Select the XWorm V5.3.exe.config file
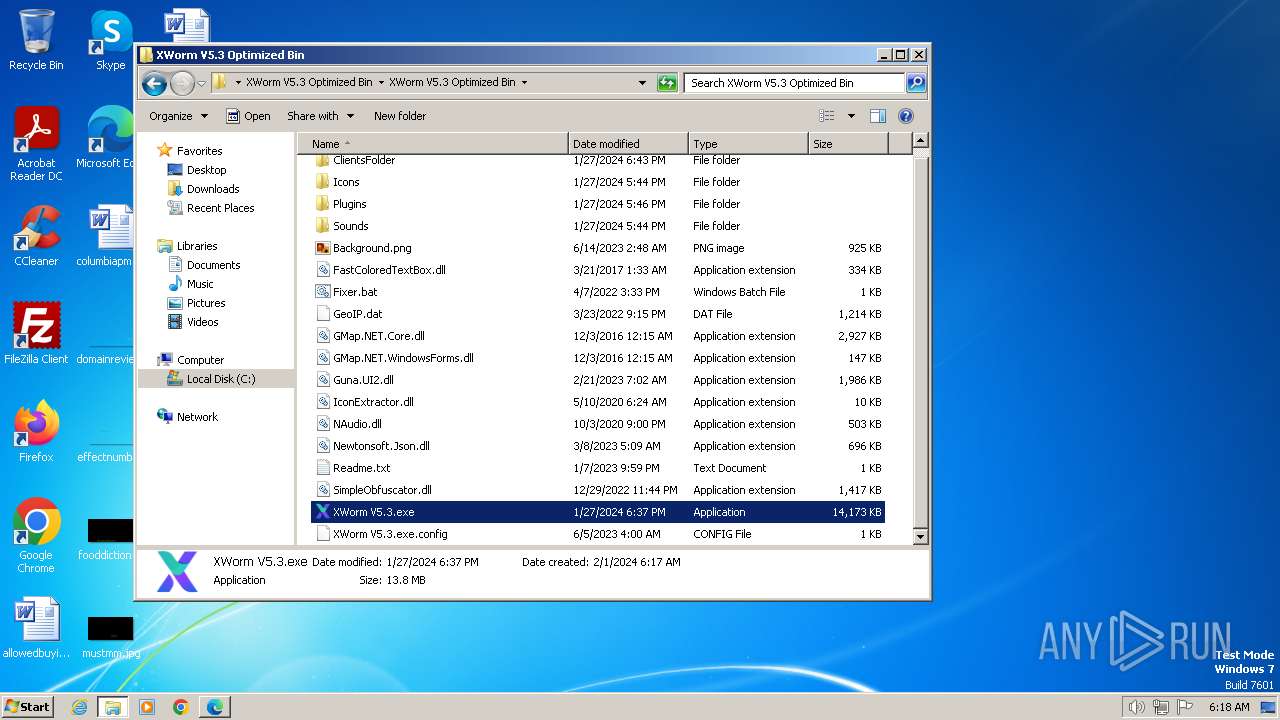1280x720 pixels. (390, 534)
